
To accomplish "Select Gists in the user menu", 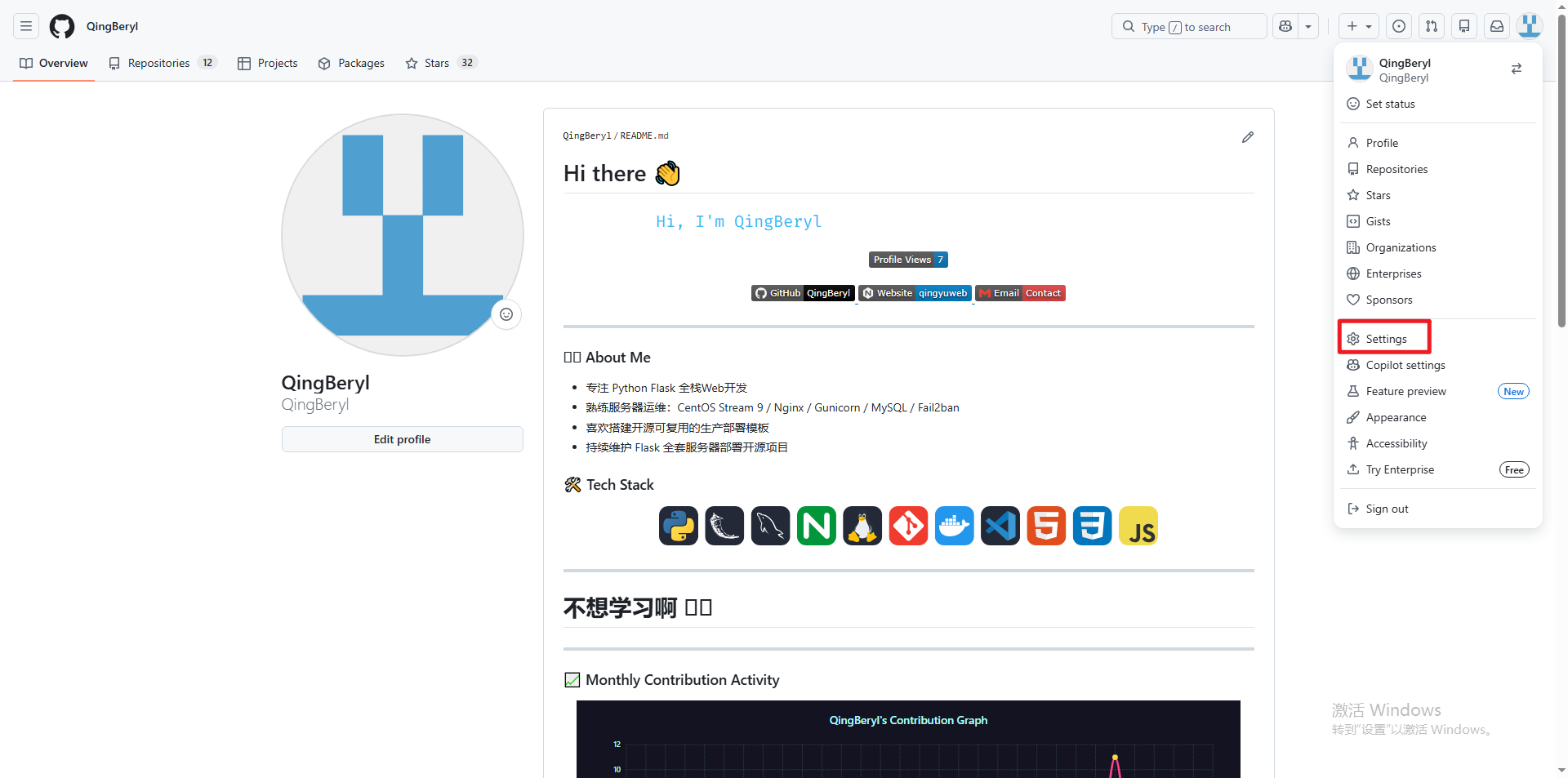I will pyautogui.click(x=1438, y=221).
